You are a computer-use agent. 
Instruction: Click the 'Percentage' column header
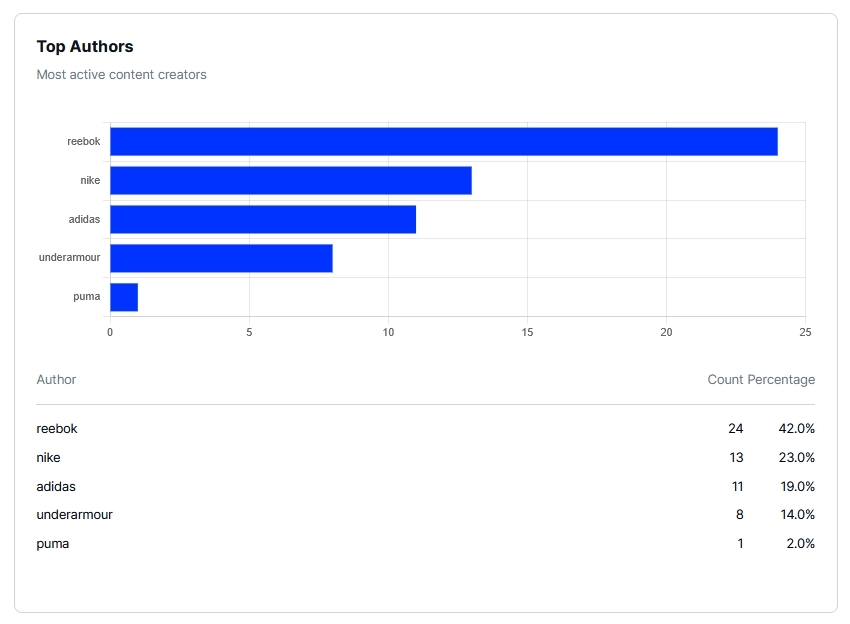point(781,379)
